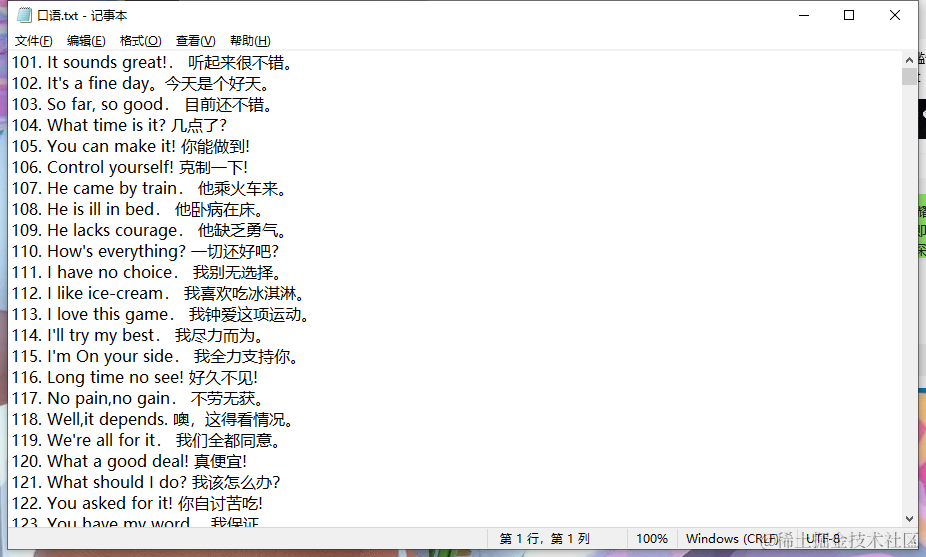Click line '108. He is ill in bed'
The image size is (926, 557).
click(139, 209)
